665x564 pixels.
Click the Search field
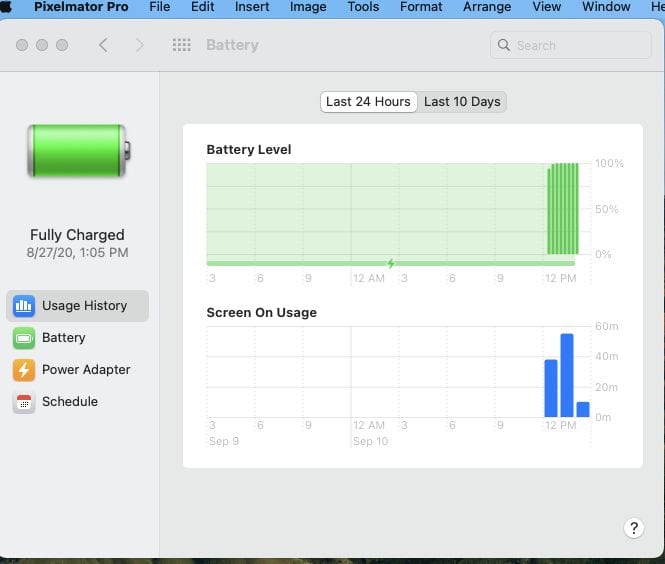(571, 45)
